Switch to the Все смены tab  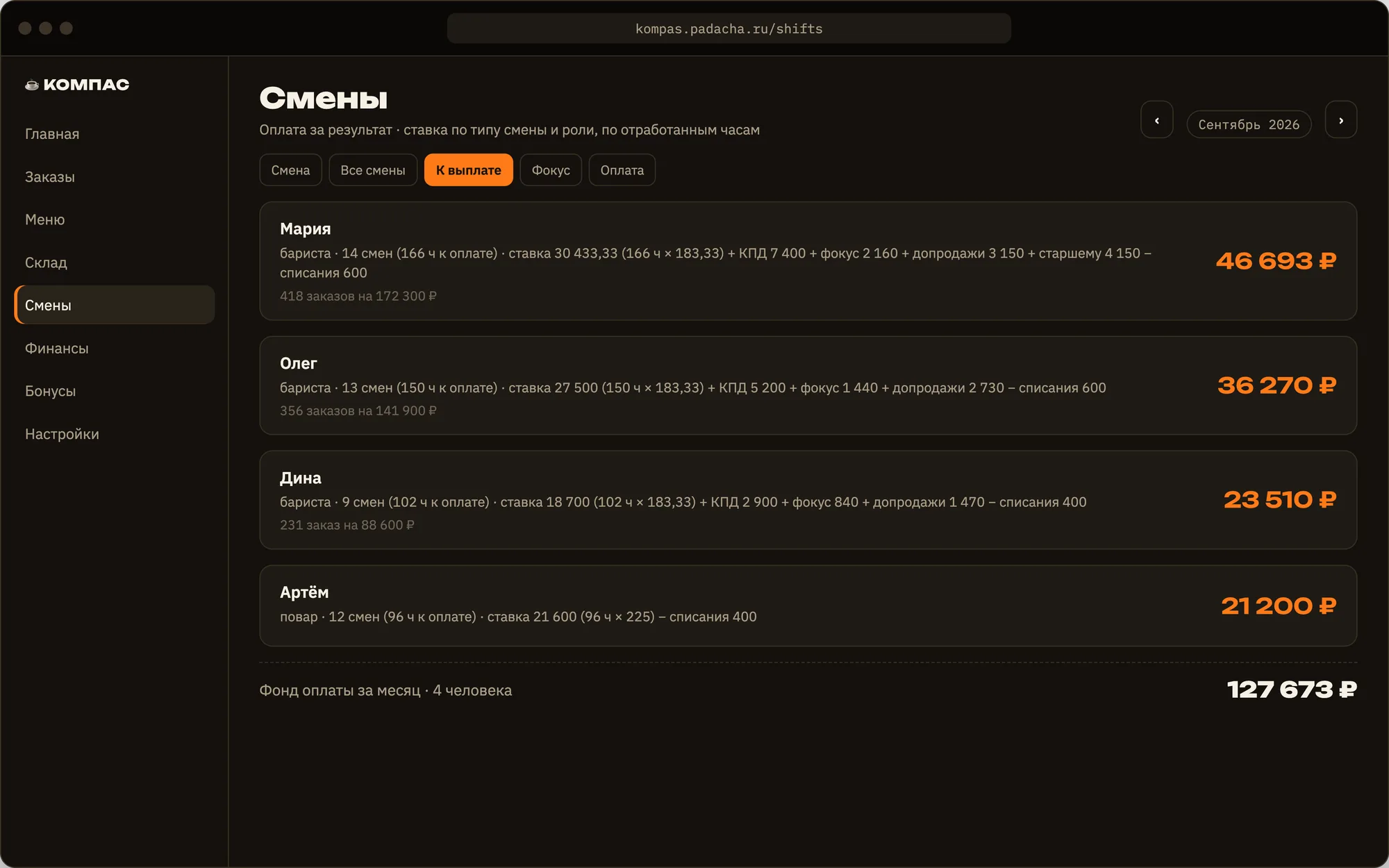point(373,170)
